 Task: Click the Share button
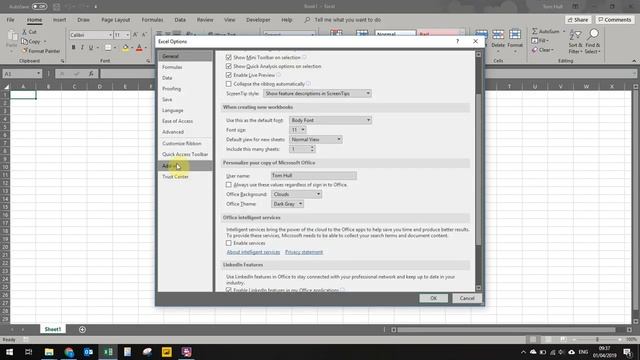pos(578,20)
